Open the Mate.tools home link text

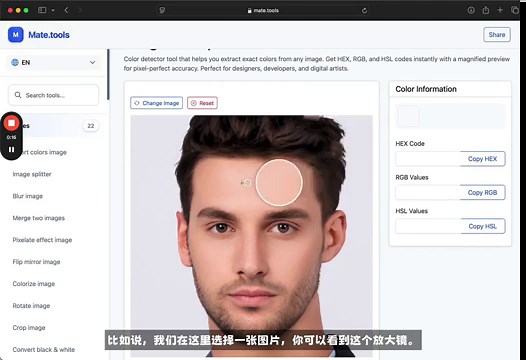(49, 35)
